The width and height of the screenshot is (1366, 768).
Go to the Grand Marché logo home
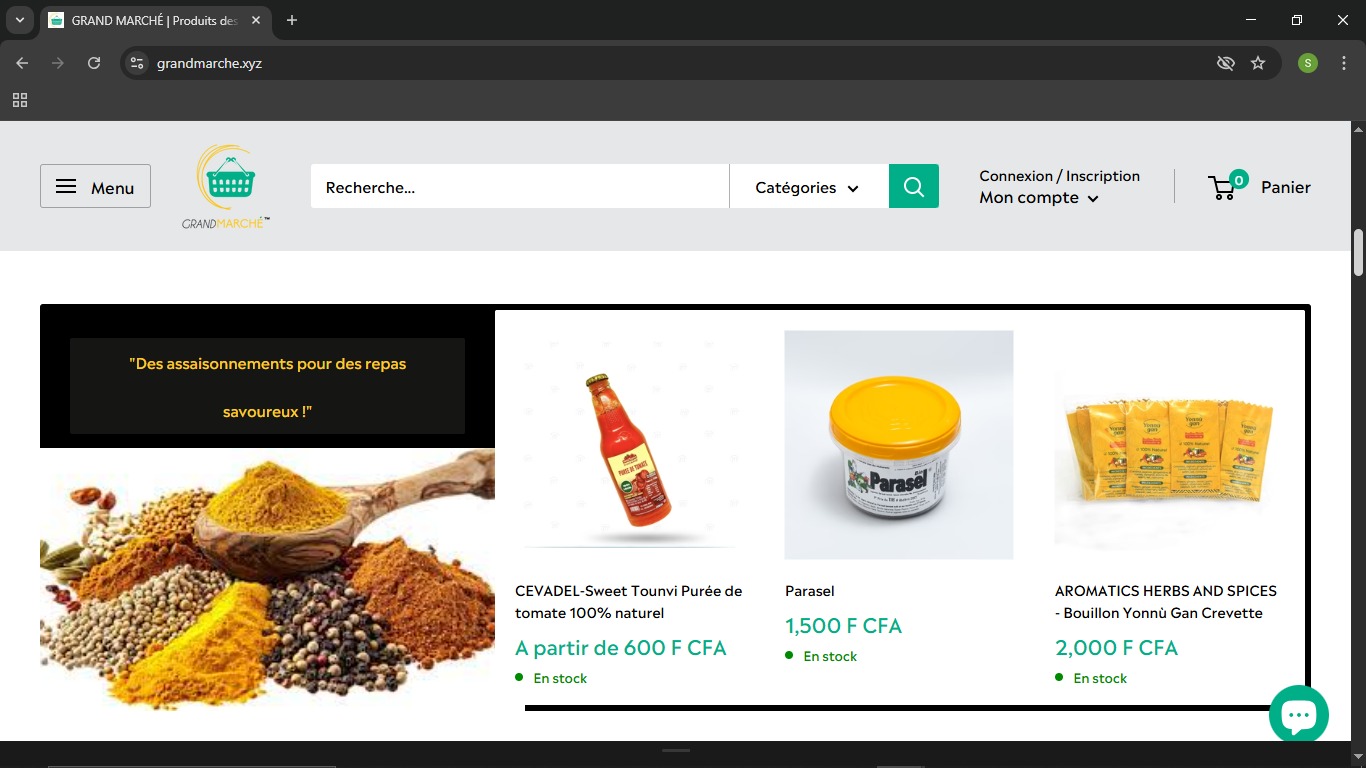coord(226,186)
